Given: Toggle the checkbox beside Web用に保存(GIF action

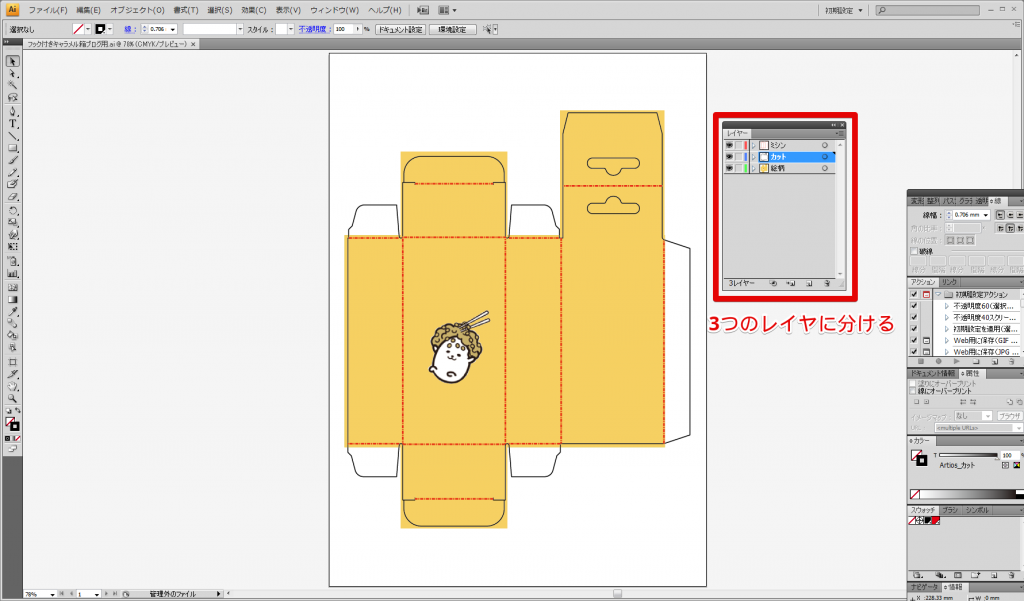Looking at the screenshot, I should (911, 339).
